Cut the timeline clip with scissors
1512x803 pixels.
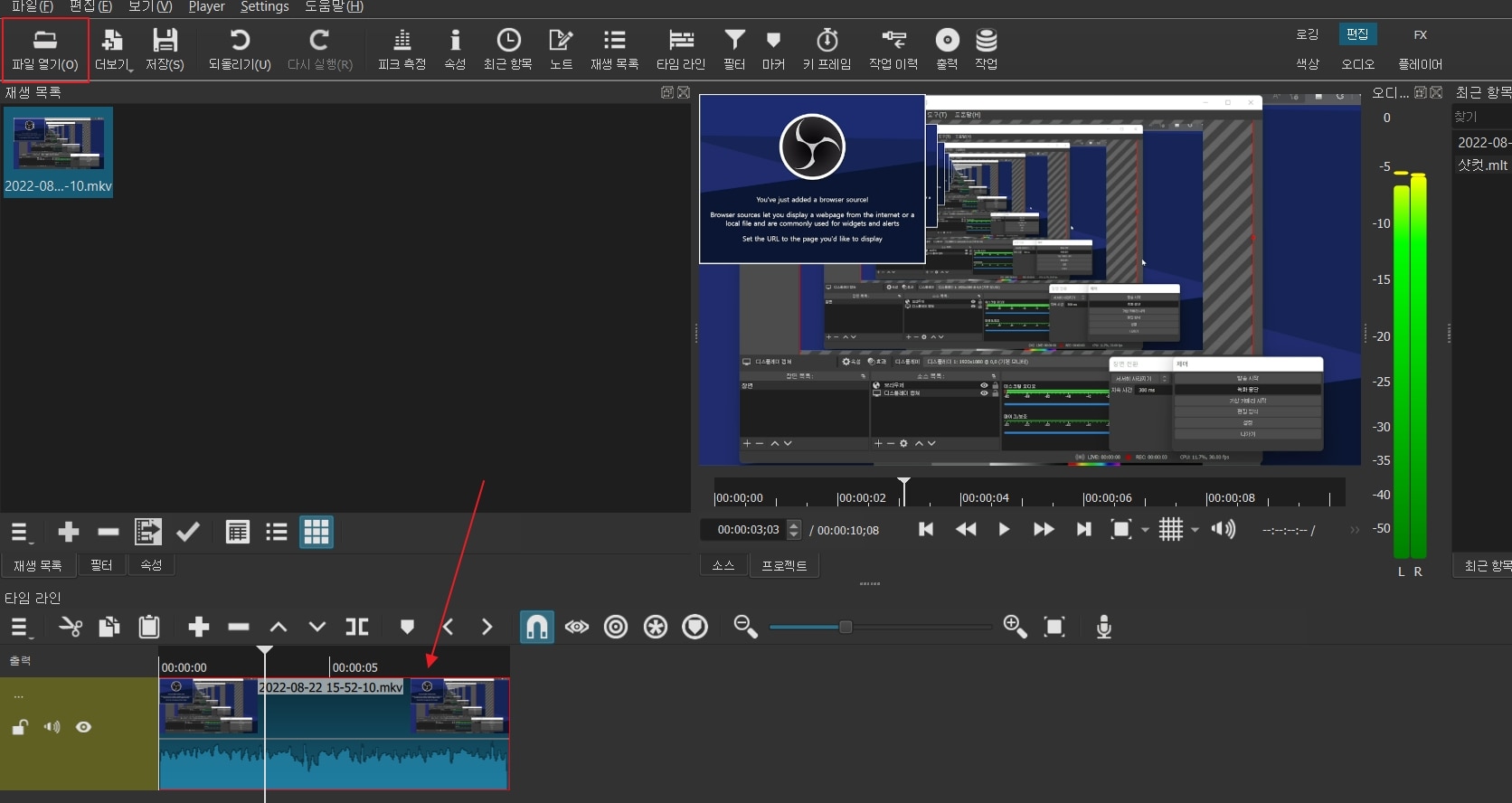coord(71,627)
